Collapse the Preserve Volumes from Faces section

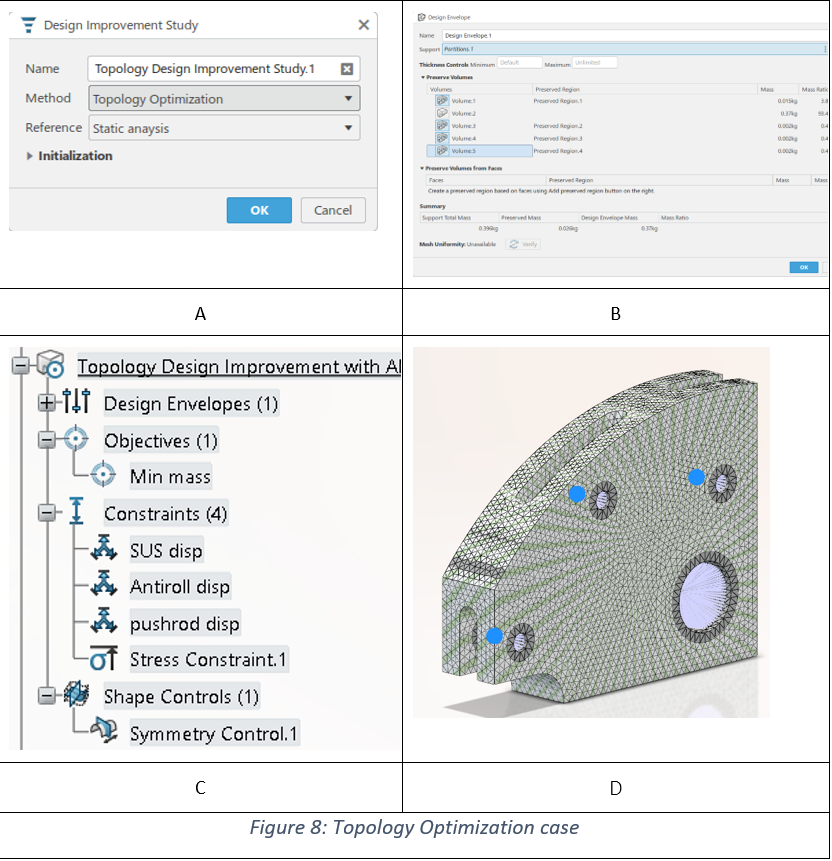pos(422,169)
